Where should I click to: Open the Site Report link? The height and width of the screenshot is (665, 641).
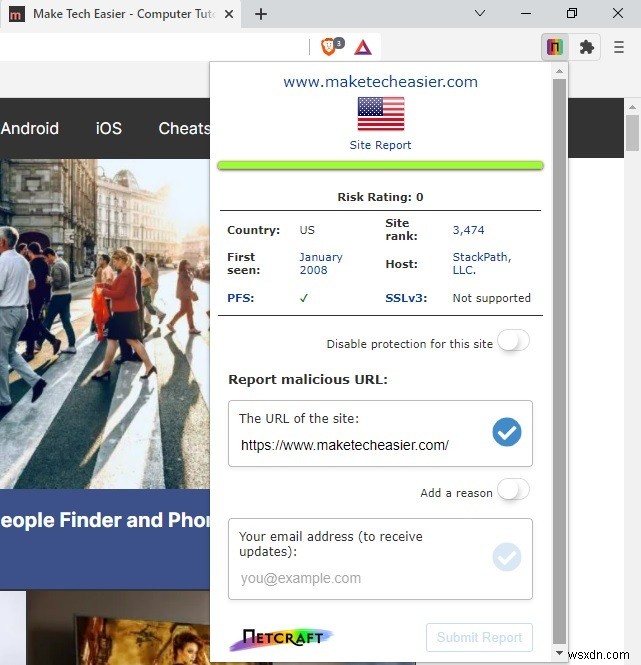point(381,145)
